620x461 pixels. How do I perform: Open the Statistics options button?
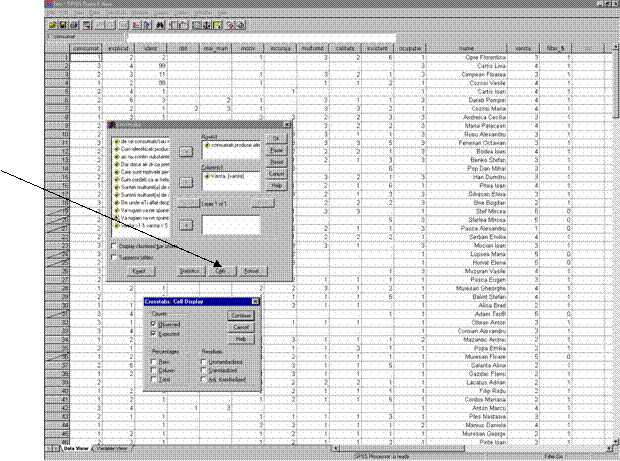pyautogui.click(x=192, y=271)
